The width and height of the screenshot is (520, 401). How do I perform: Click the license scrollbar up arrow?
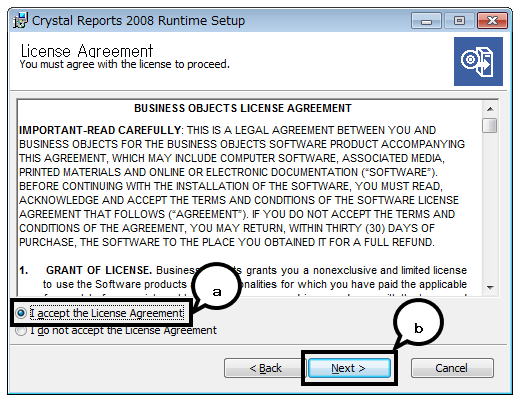pos(490,109)
